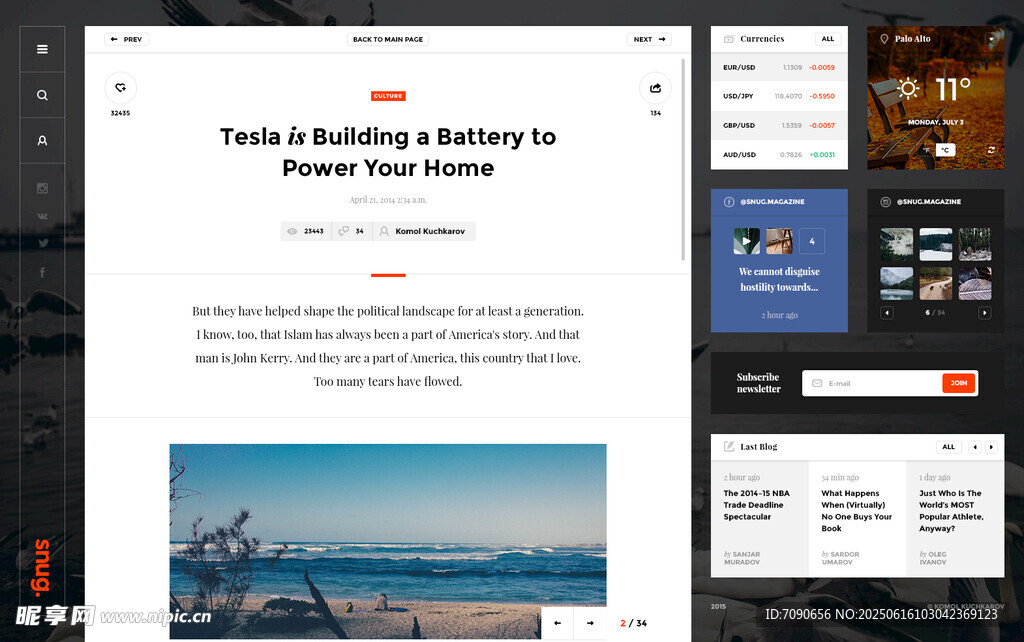This screenshot has width=1024, height=642.
Task: Play the video thumbnail in Facebook widget
Action: click(x=746, y=241)
